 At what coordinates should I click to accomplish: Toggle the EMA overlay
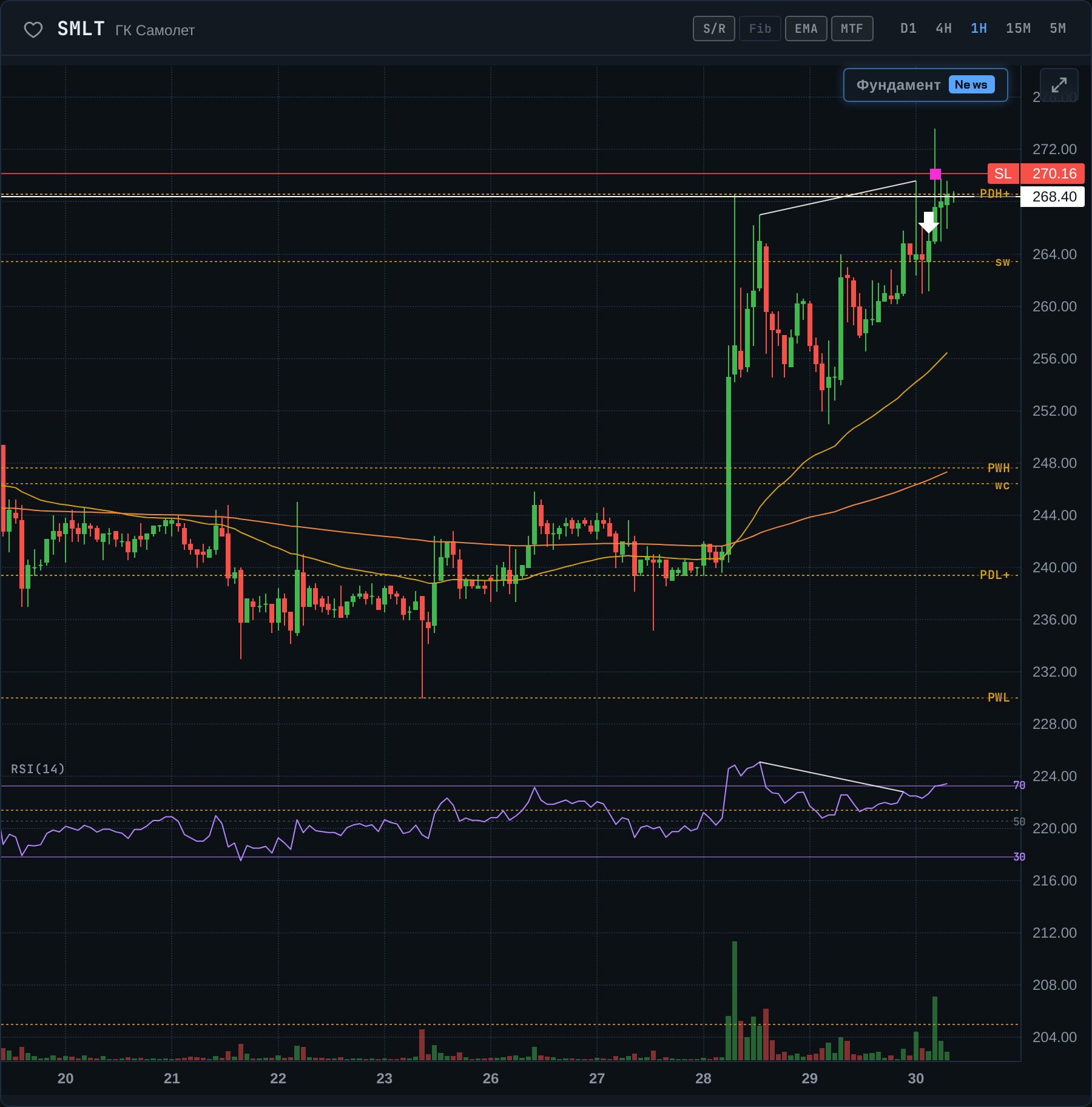click(x=806, y=29)
